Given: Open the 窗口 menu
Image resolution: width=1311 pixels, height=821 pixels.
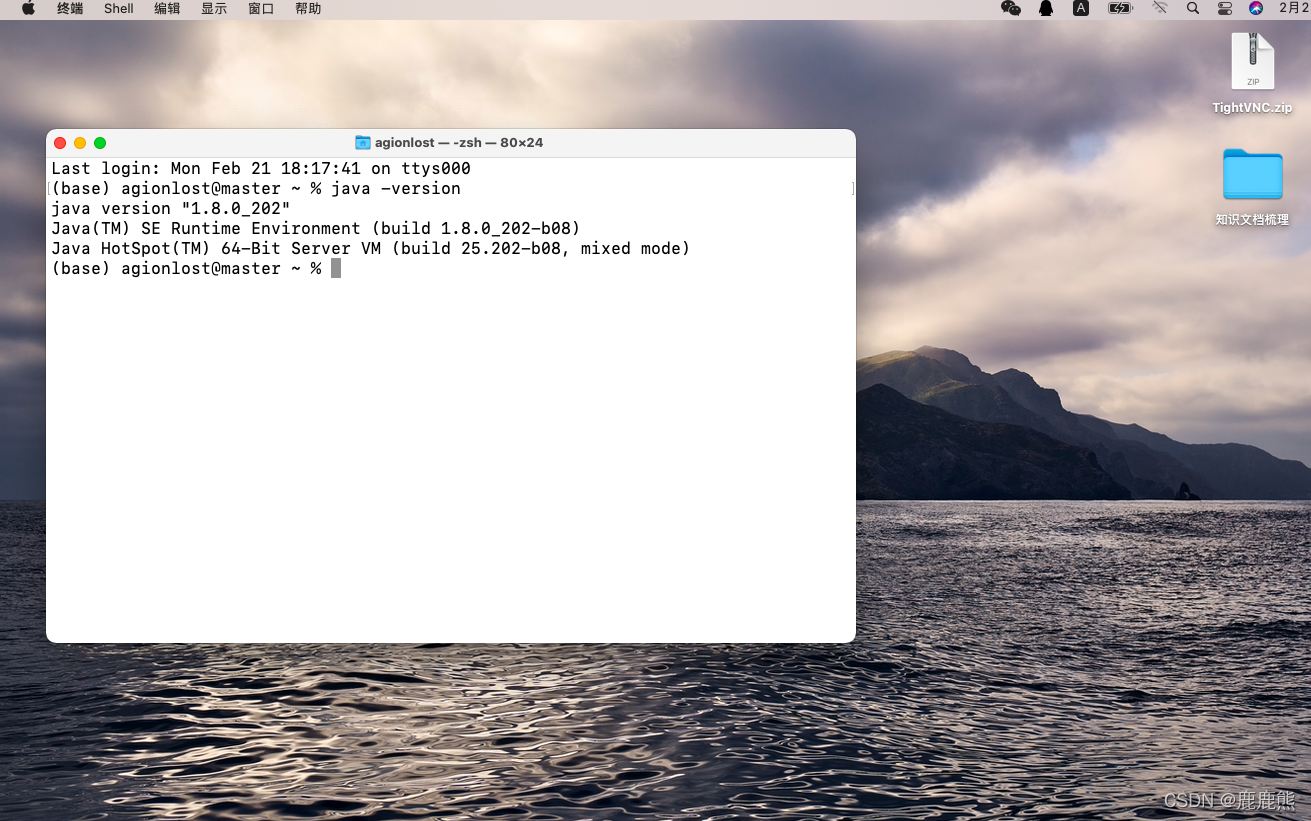Looking at the screenshot, I should click(260, 8).
